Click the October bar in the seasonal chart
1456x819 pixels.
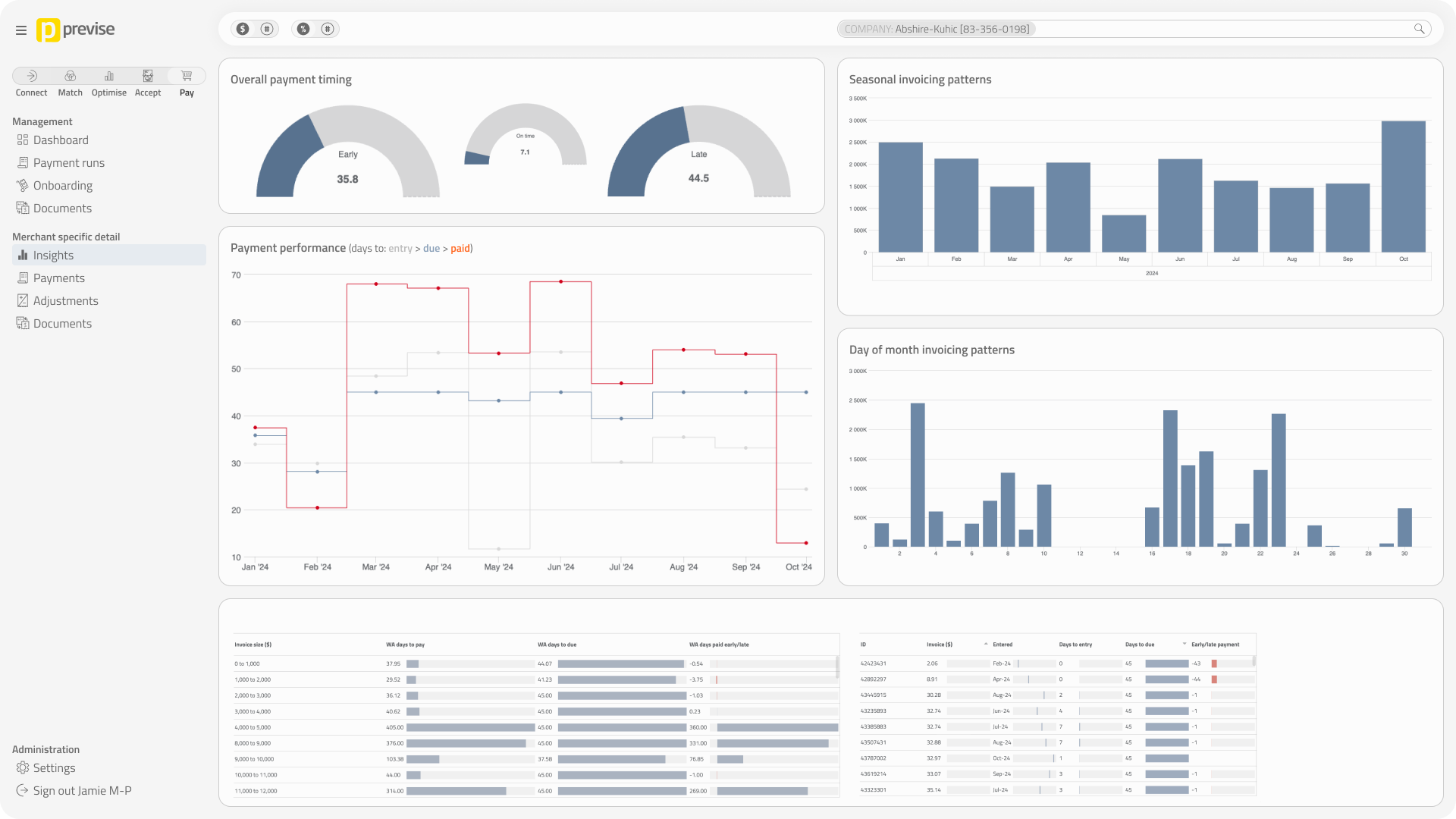click(x=1403, y=187)
